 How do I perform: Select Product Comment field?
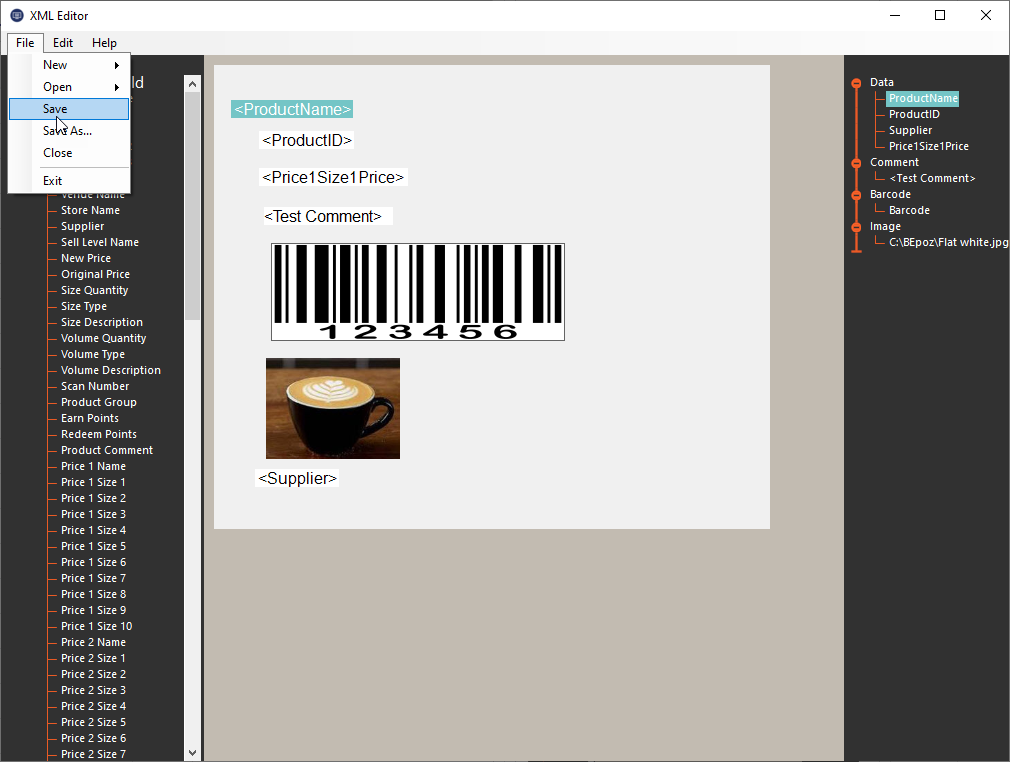(107, 450)
